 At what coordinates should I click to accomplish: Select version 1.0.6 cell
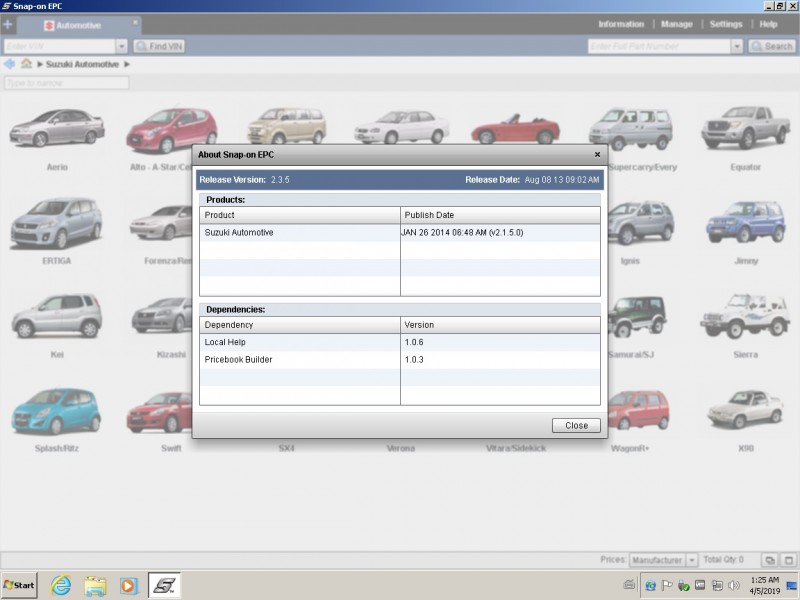pyautogui.click(x=500, y=342)
